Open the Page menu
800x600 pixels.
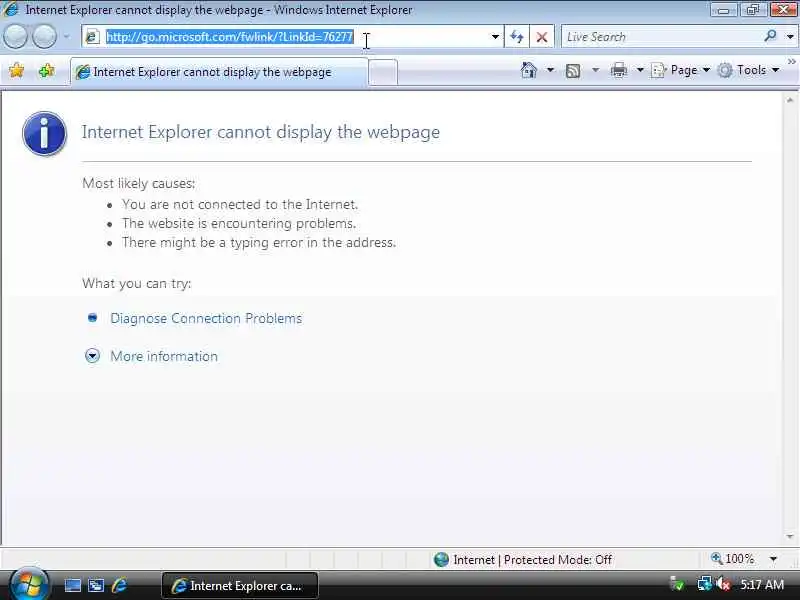tap(681, 70)
